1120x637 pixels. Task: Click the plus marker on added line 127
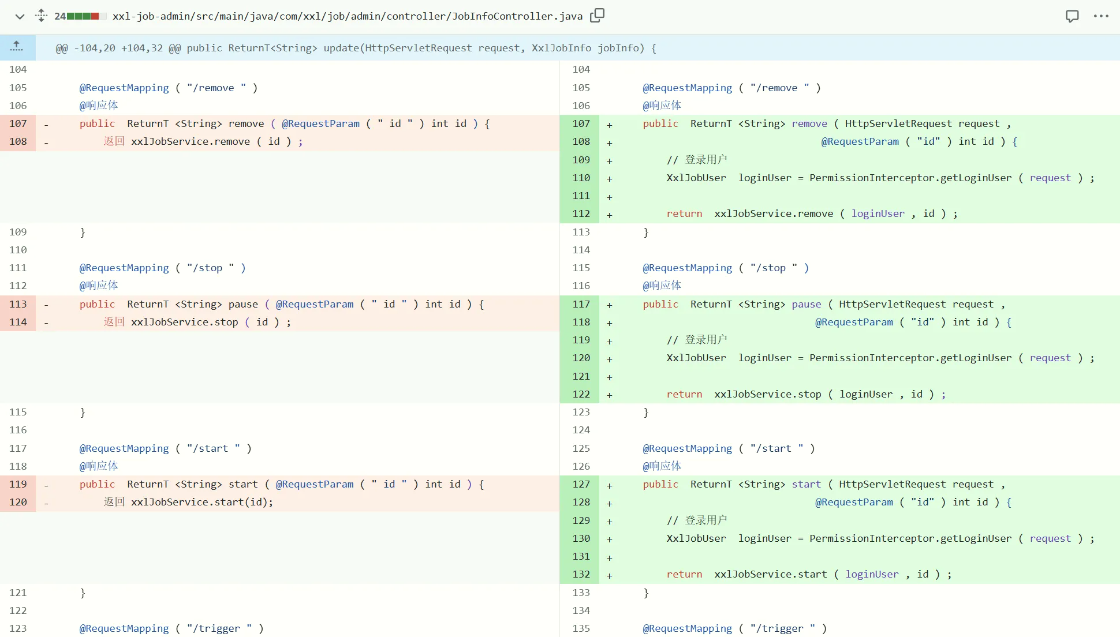click(609, 485)
